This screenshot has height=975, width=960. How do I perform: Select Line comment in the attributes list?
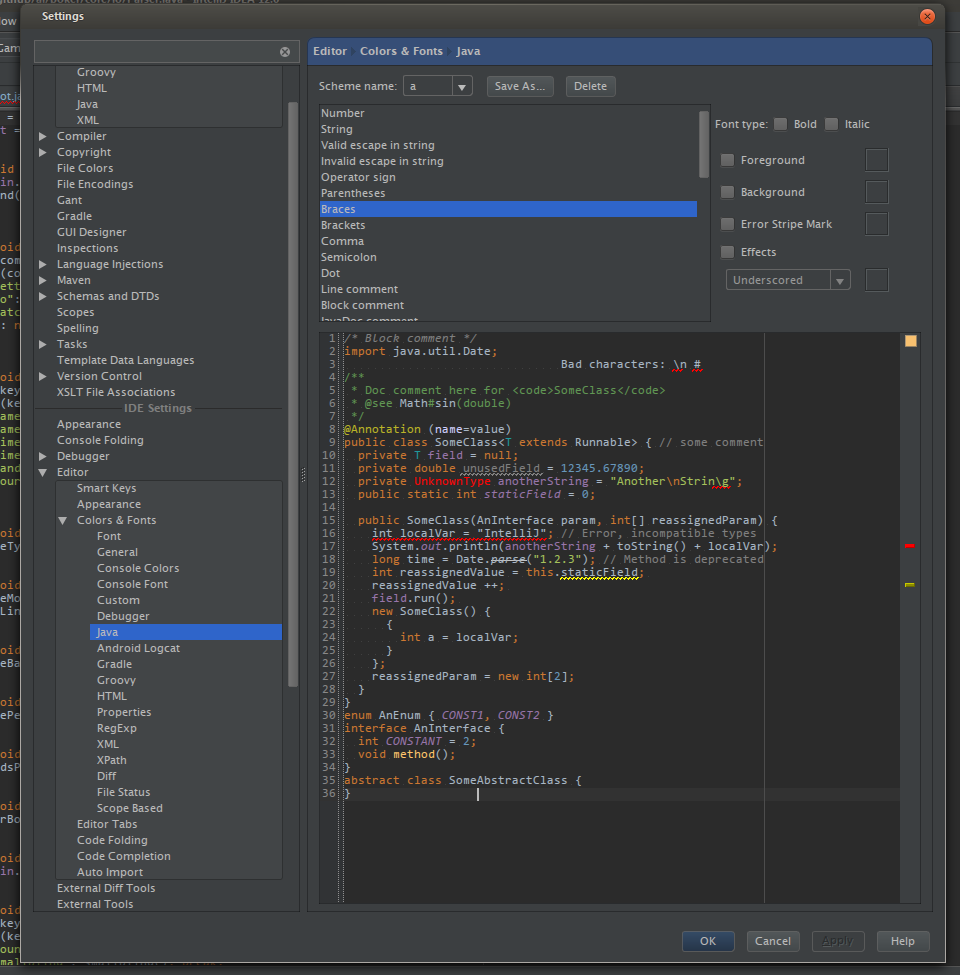pyautogui.click(x=359, y=289)
